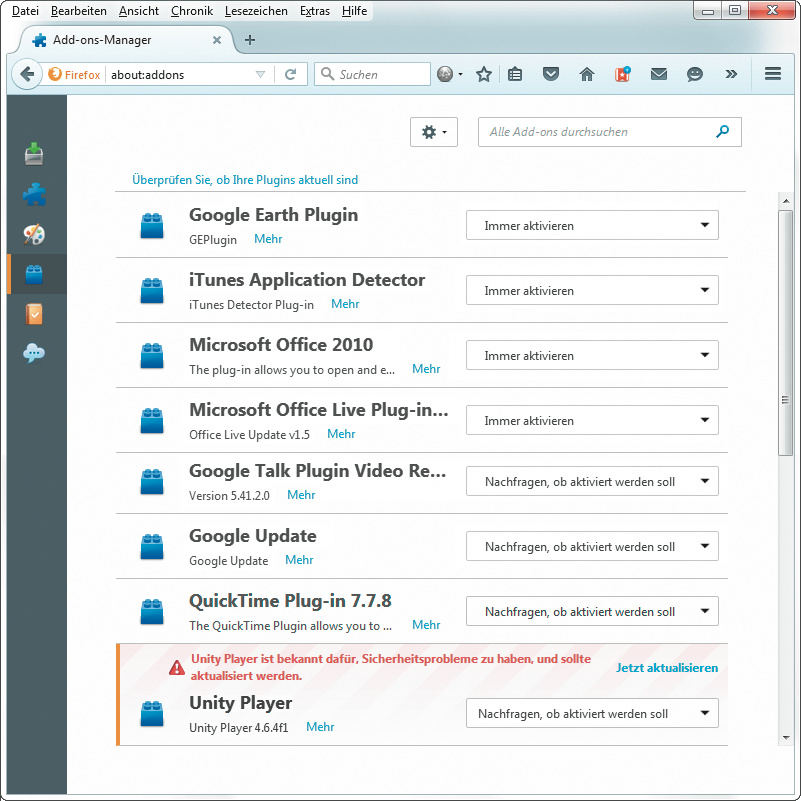Go back with the back arrow
This screenshot has width=801, height=801.
pyautogui.click(x=28, y=74)
